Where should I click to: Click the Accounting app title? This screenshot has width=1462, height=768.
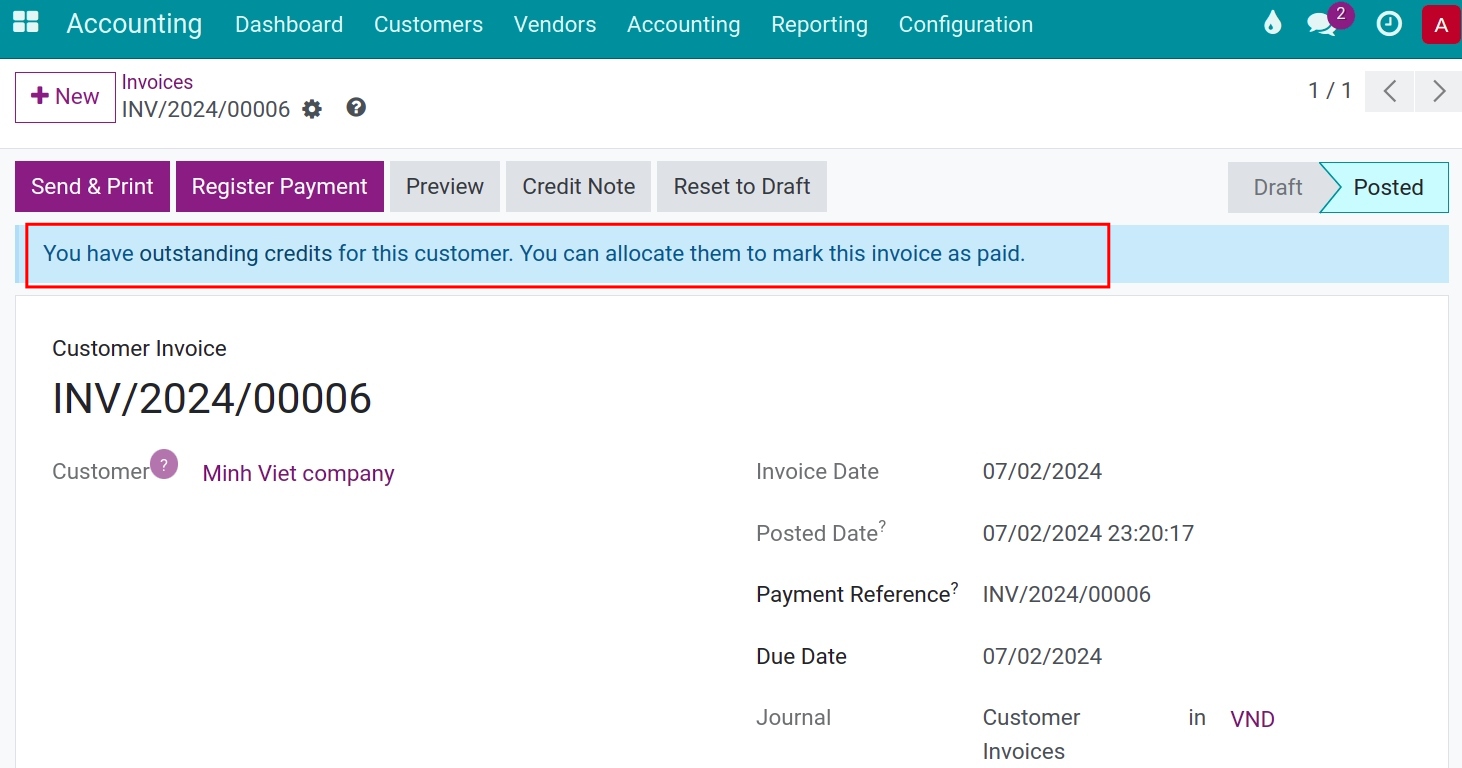tap(134, 24)
